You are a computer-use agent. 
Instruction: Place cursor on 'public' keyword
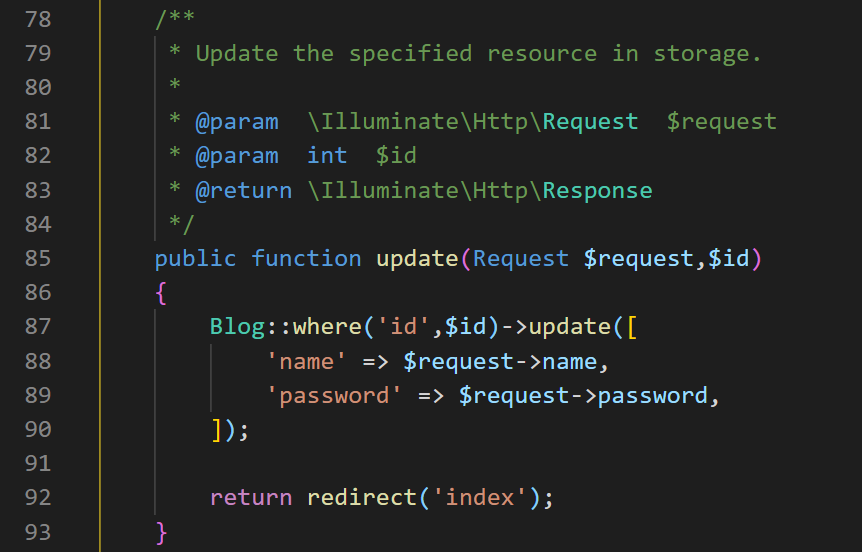[x=196, y=258]
